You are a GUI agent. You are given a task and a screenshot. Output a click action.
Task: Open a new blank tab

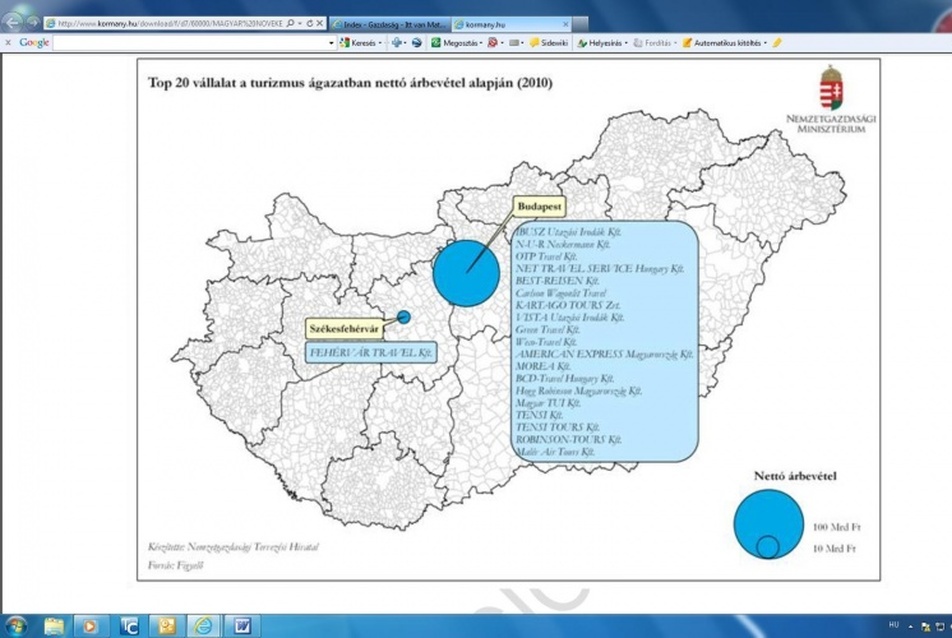pyautogui.click(x=580, y=24)
